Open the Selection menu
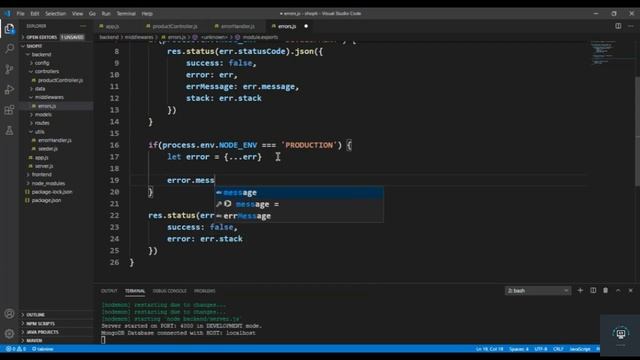 (x=56, y=13)
